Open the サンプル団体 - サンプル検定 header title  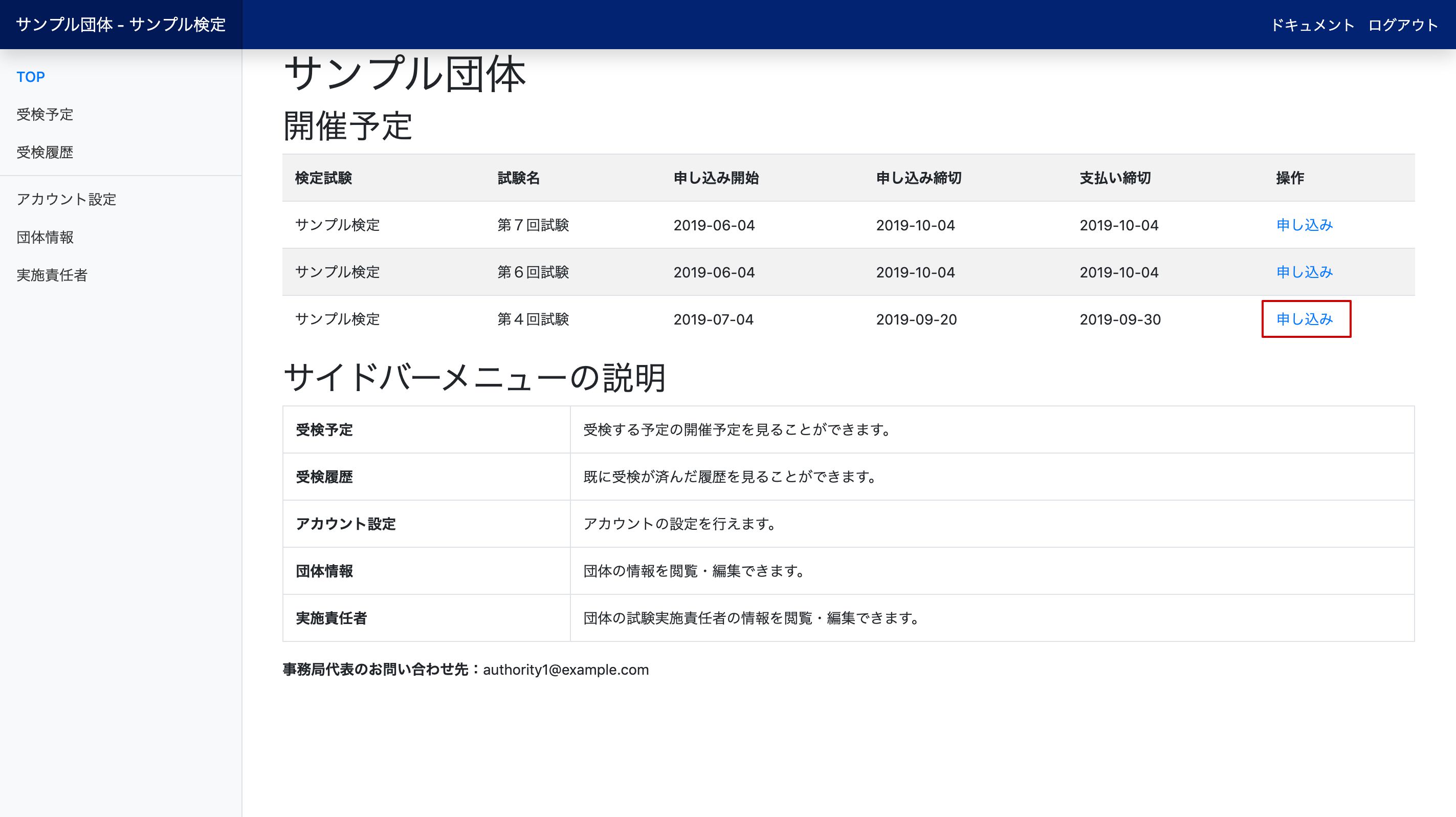(x=121, y=24)
